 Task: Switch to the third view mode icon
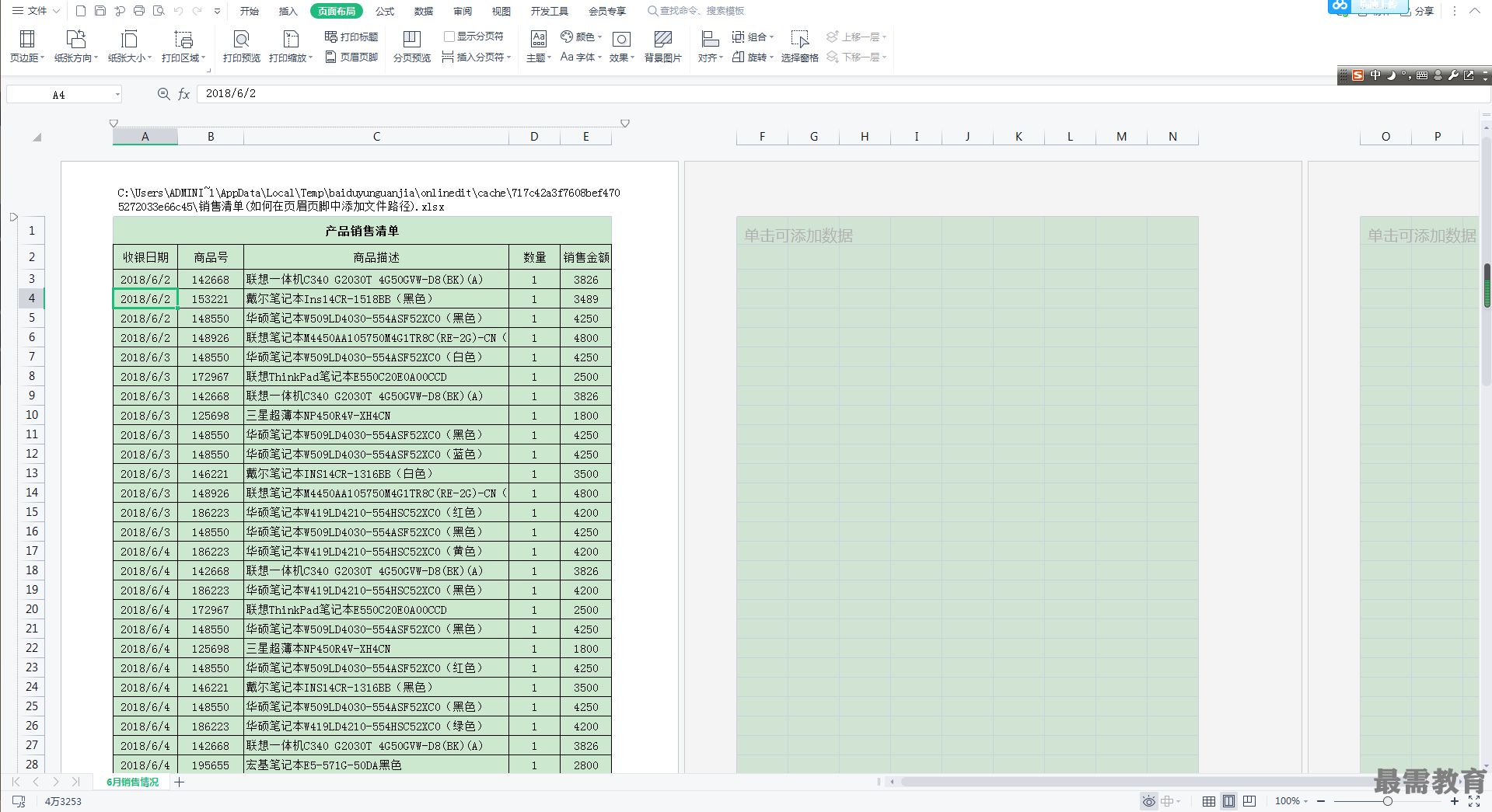(1249, 801)
